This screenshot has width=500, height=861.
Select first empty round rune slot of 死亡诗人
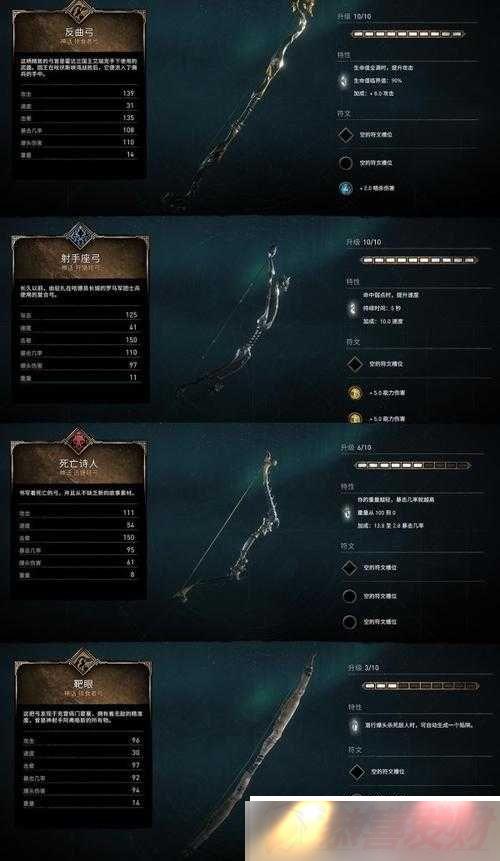[349, 596]
